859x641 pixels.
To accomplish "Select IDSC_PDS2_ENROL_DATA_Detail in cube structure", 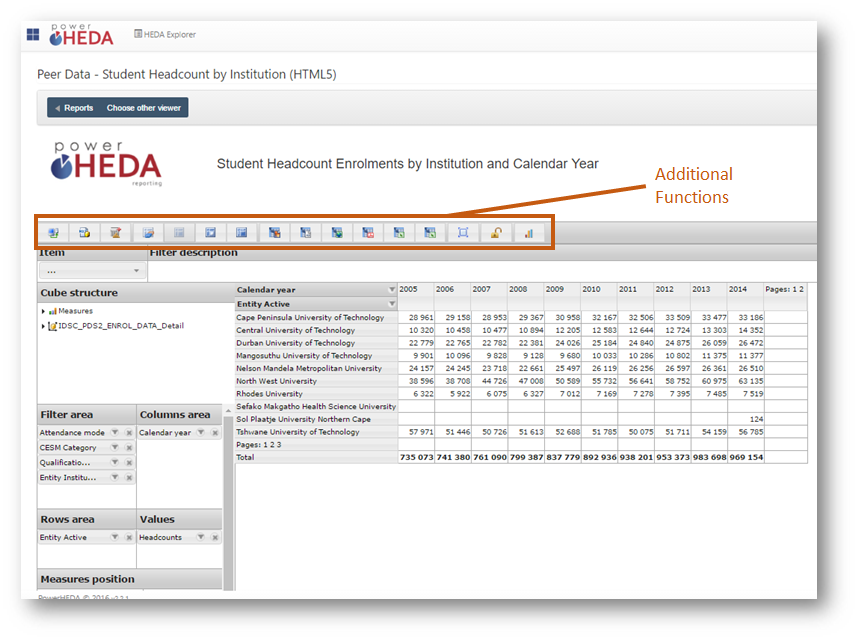I will [121, 326].
